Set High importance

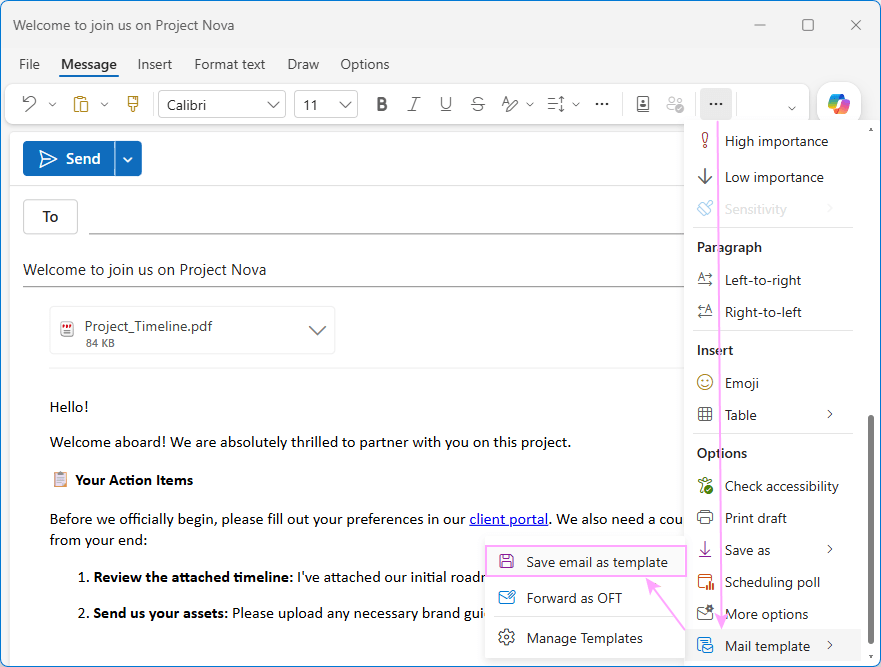point(773,141)
